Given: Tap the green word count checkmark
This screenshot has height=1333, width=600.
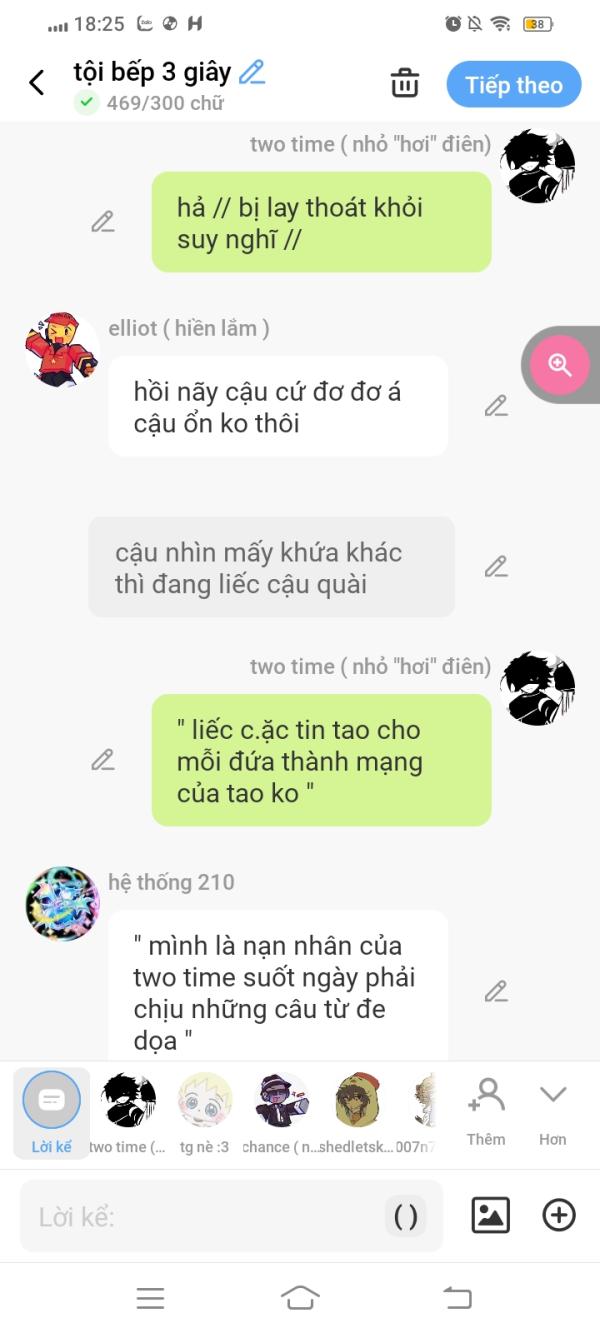Looking at the screenshot, I should pyautogui.click(x=87, y=102).
